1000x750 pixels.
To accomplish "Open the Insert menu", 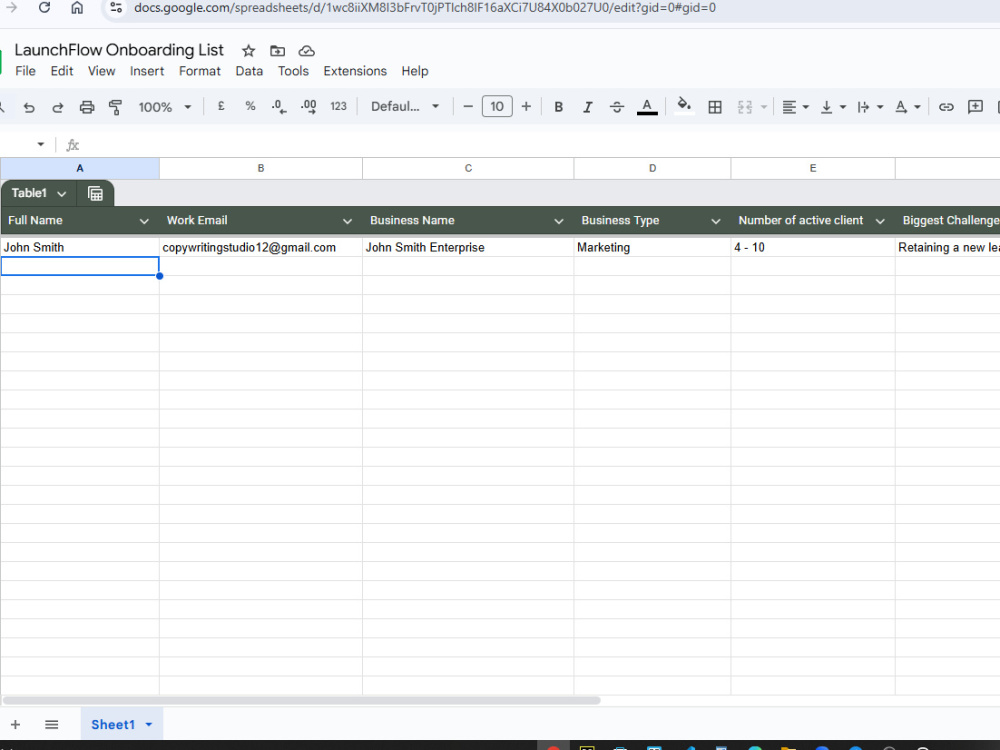I will [147, 71].
